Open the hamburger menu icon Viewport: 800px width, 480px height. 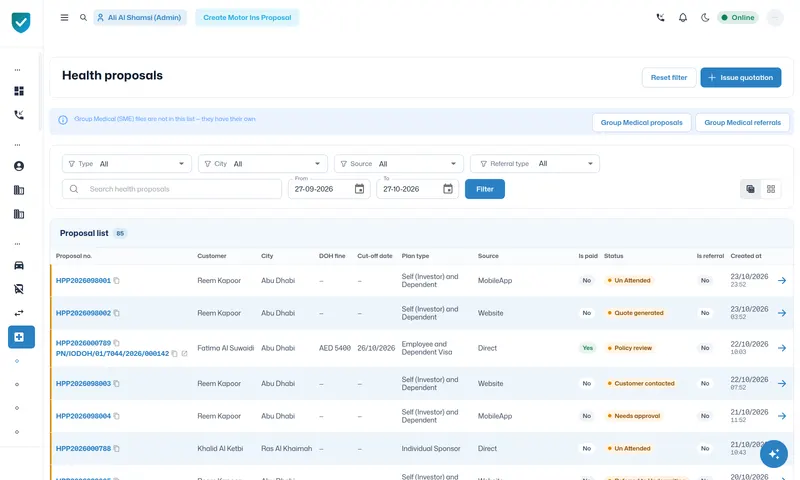click(x=64, y=17)
